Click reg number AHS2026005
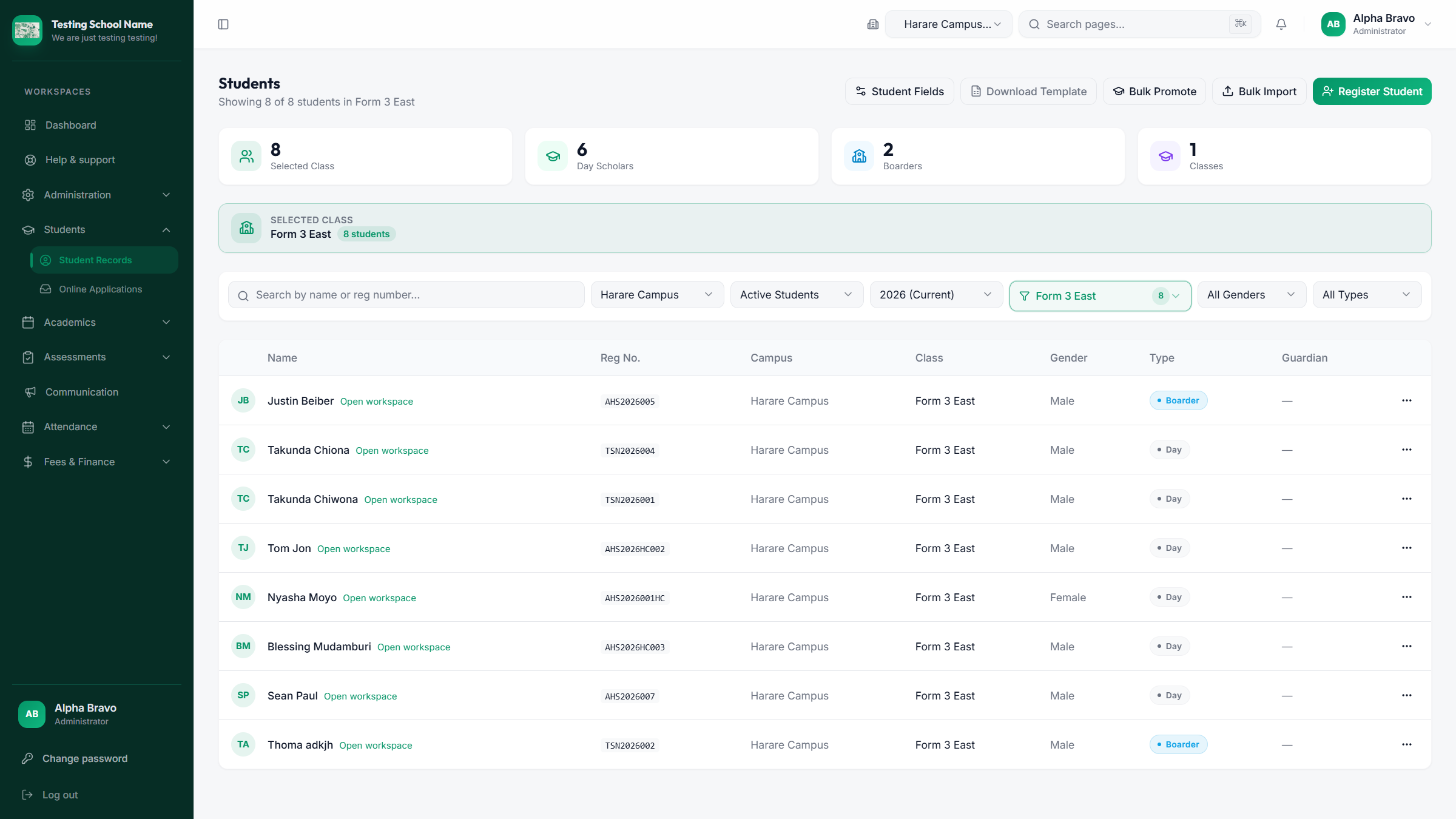This screenshot has width=1456, height=819. [630, 402]
